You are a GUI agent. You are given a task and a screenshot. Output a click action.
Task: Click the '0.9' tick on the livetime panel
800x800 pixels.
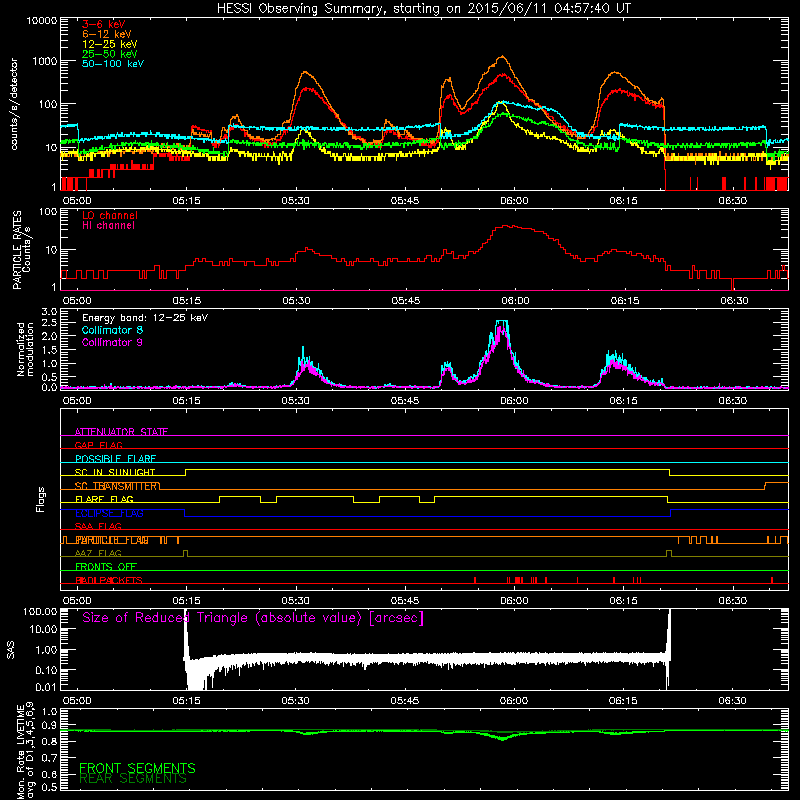49,725
